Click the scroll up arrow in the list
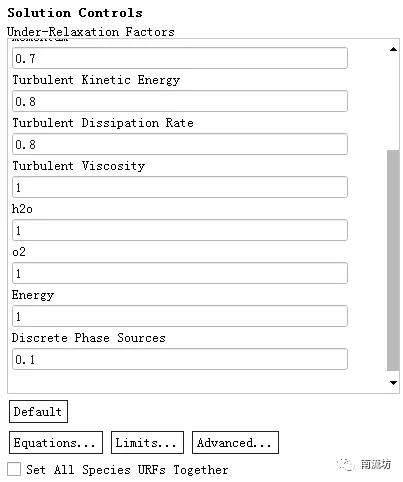Screen dimensions: 403x482 click(393, 49)
